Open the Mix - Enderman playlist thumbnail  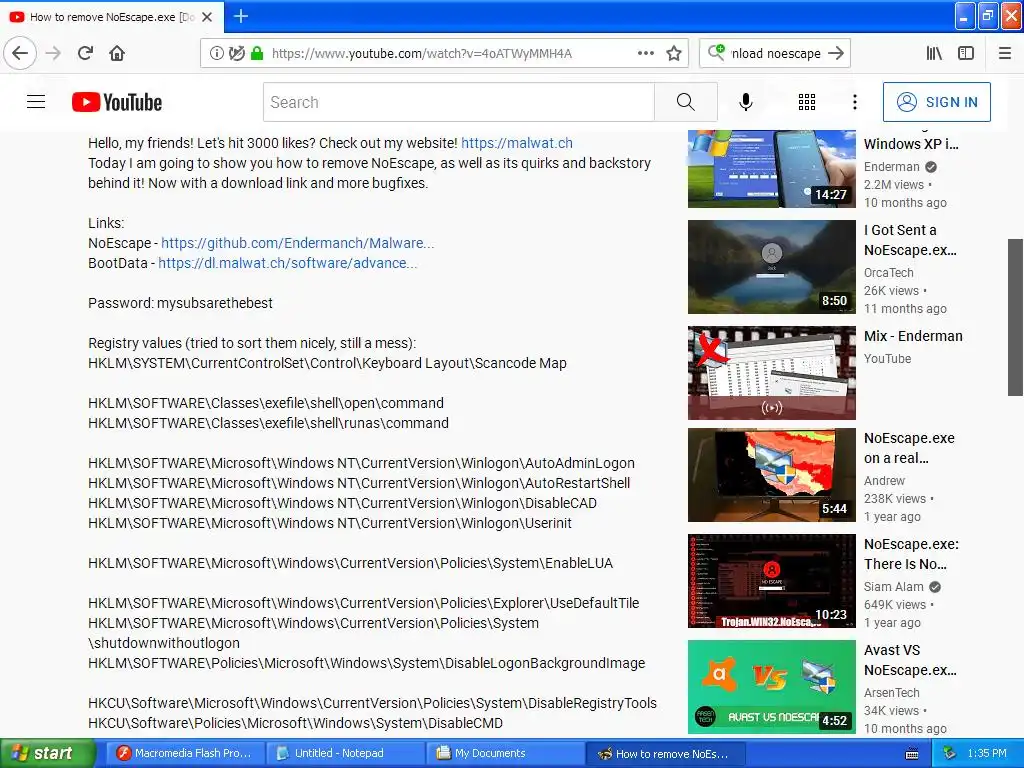pyautogui.click(x=771, y=373)
